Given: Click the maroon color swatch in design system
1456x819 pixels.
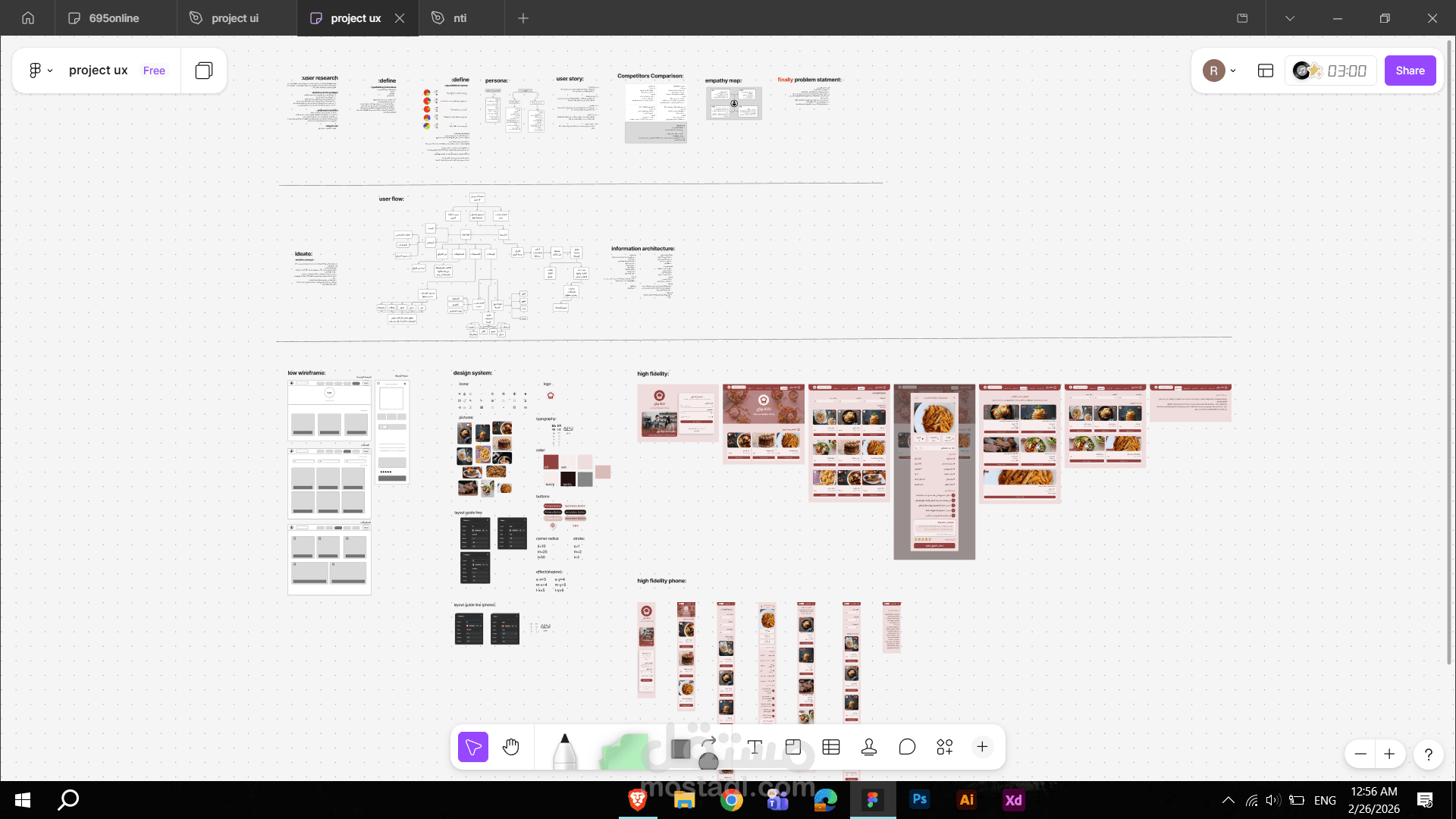Looking at the screenshot, I should click(x=551, y=461).
